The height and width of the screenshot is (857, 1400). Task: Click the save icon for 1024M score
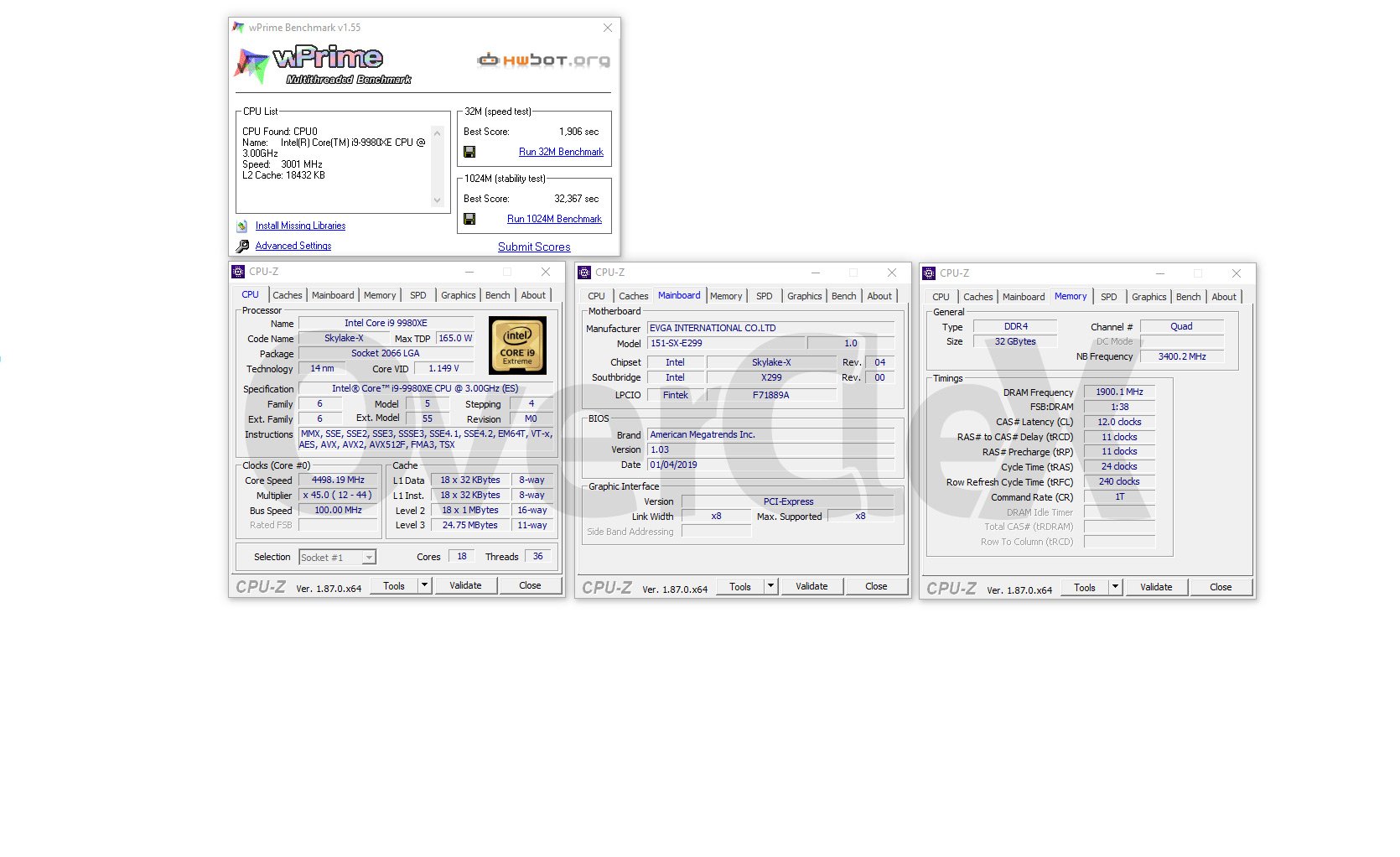[x=469, y=219]
